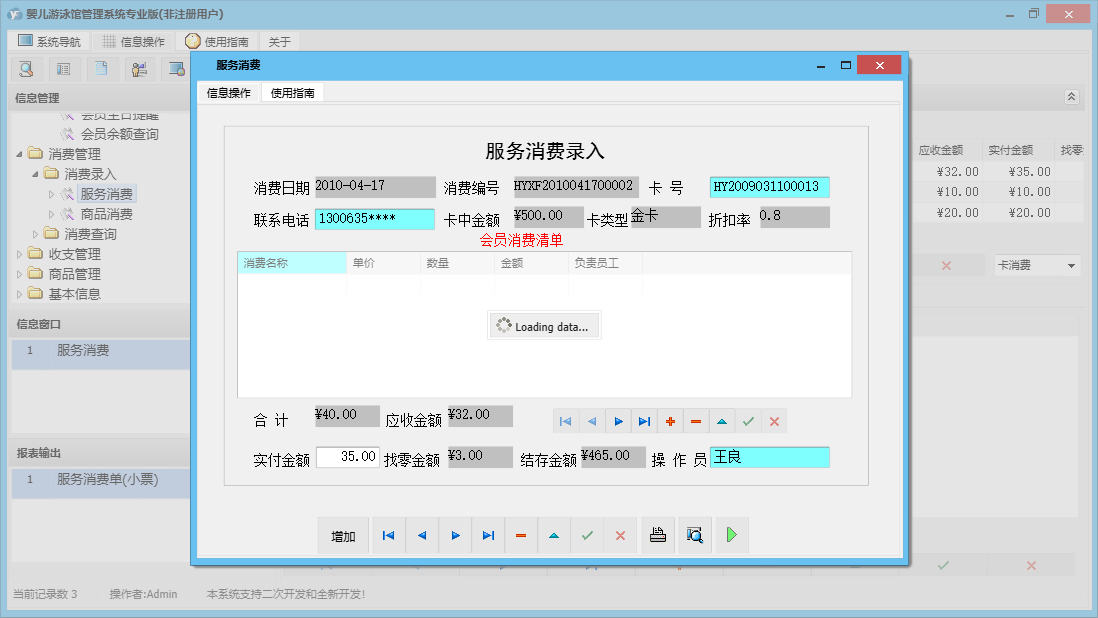Select the query magnifier icon in top toolbar
This screenshot has width=1098, height=618.
[x=26, y=68]
